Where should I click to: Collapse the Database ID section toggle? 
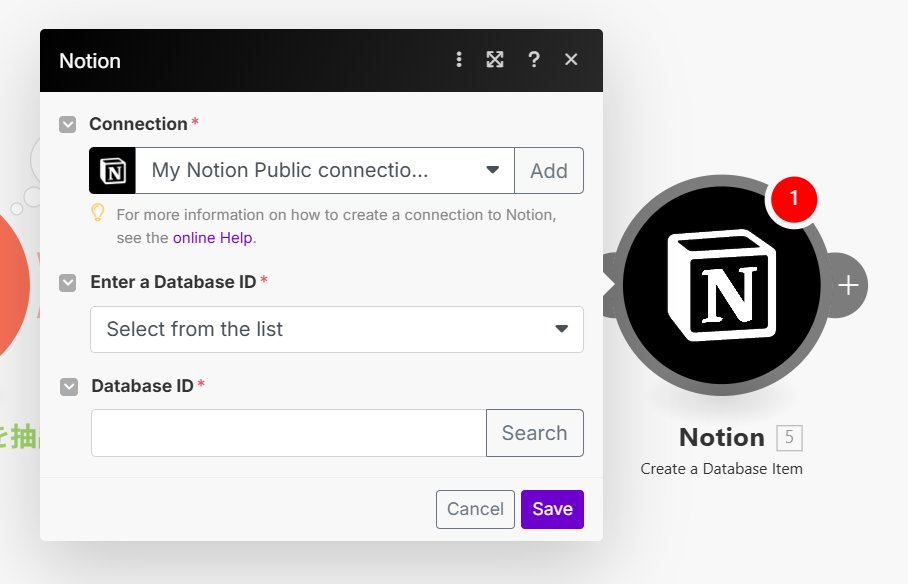(x=69, y=387)
